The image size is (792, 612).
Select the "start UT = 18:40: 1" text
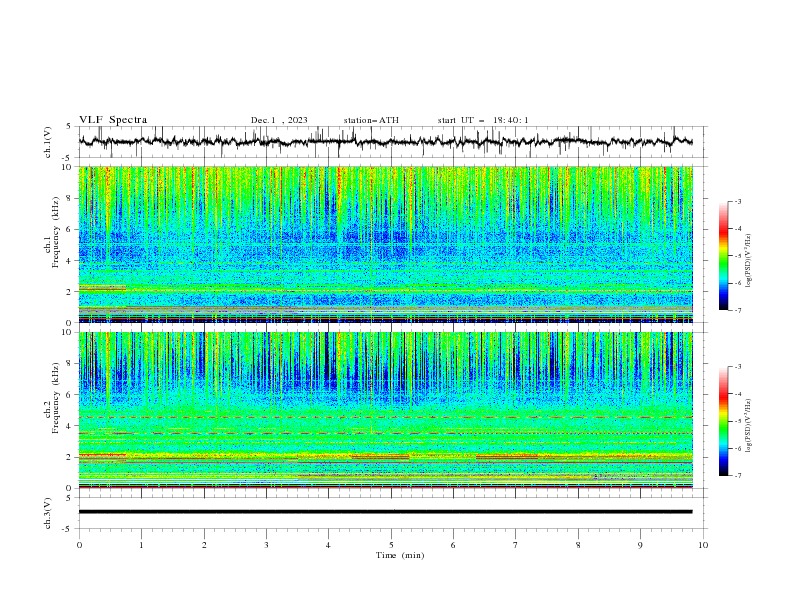pos(483,120)
